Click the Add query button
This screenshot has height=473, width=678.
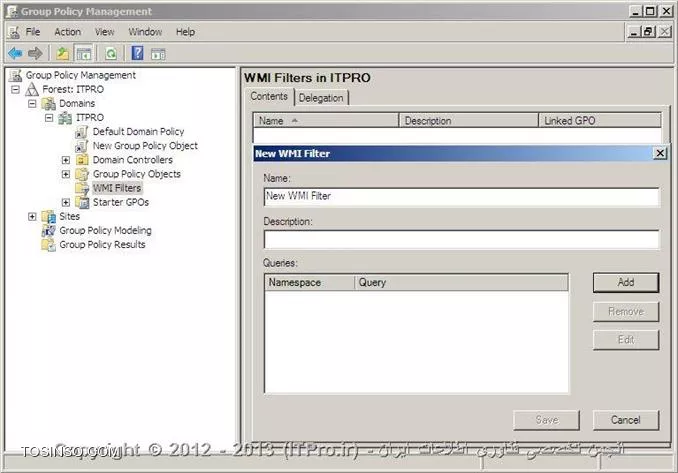click(626, 282)
